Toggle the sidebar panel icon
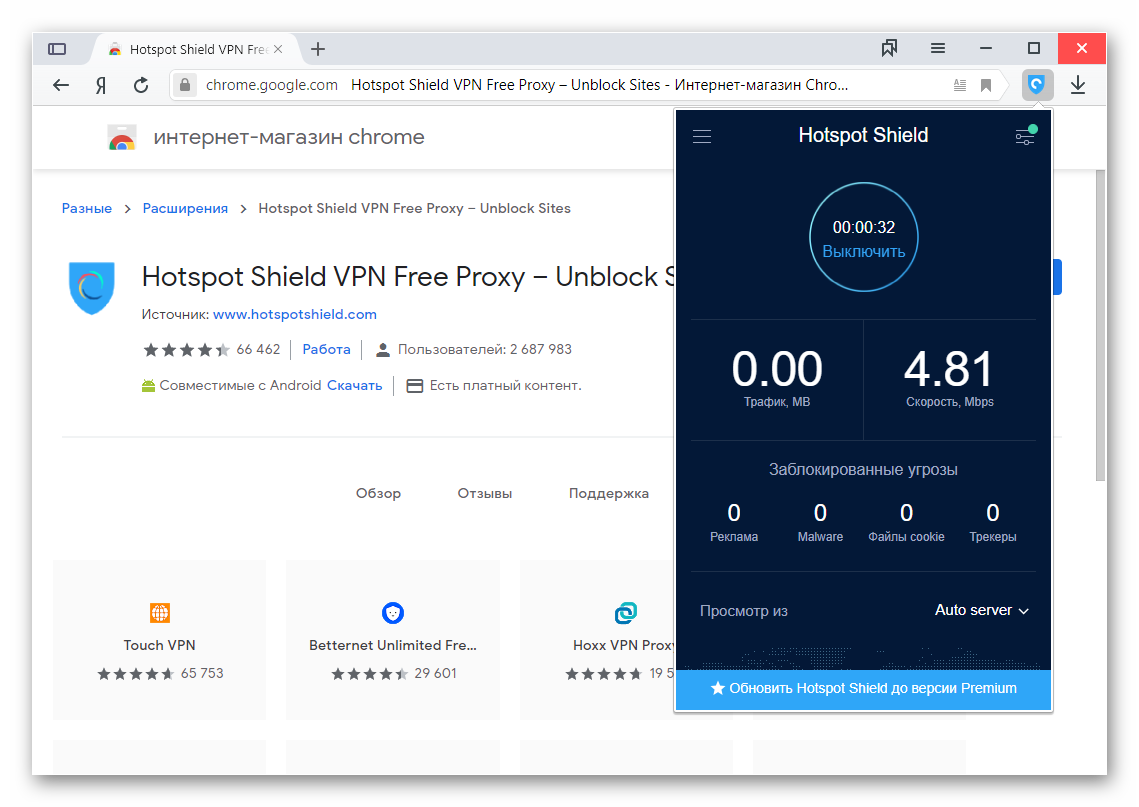Screen dimensions: 1139x807 tap(57, 49)
